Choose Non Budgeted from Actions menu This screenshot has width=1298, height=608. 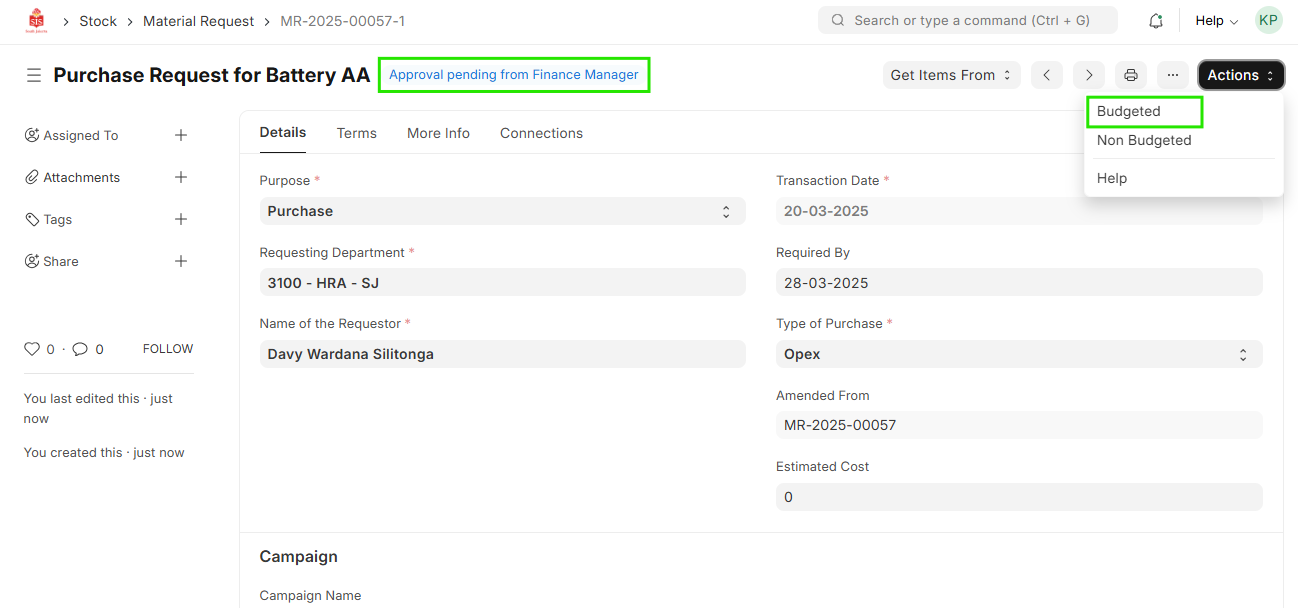[1144, 140]
